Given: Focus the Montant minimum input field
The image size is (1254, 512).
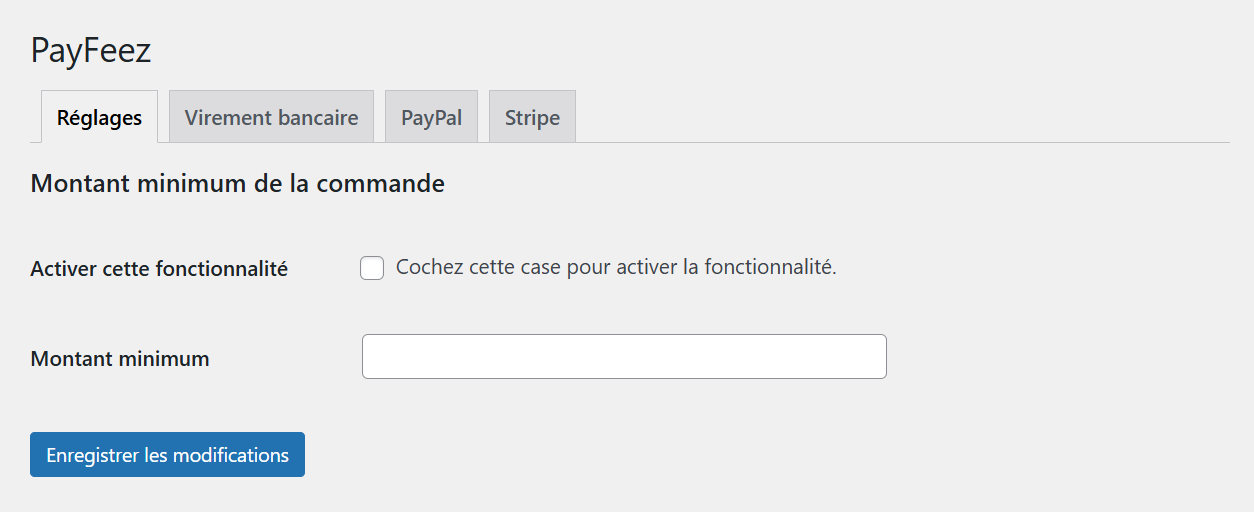Looking at the screenshot, I should (x=624, y=357).
